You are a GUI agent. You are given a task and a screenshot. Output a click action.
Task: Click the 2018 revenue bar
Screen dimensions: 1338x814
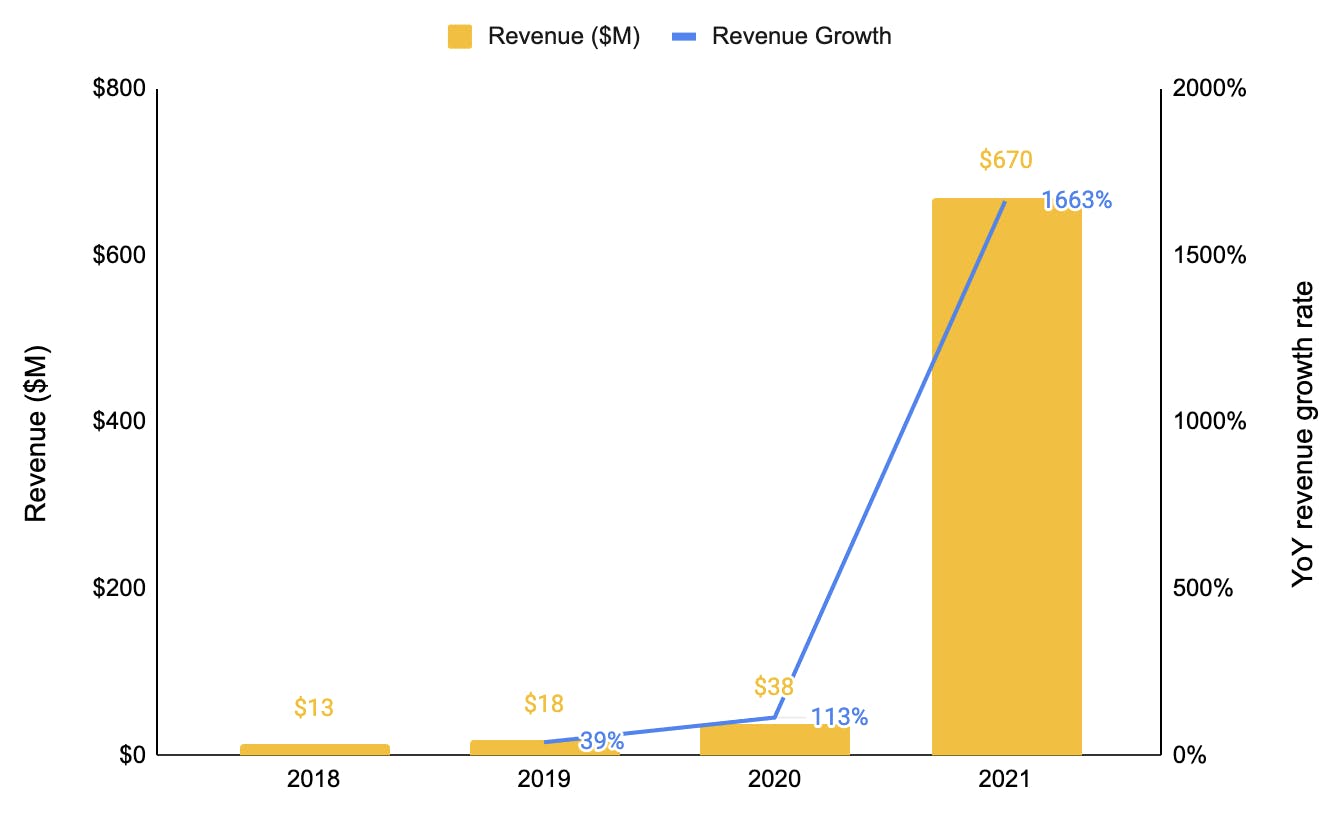[314, 749]
